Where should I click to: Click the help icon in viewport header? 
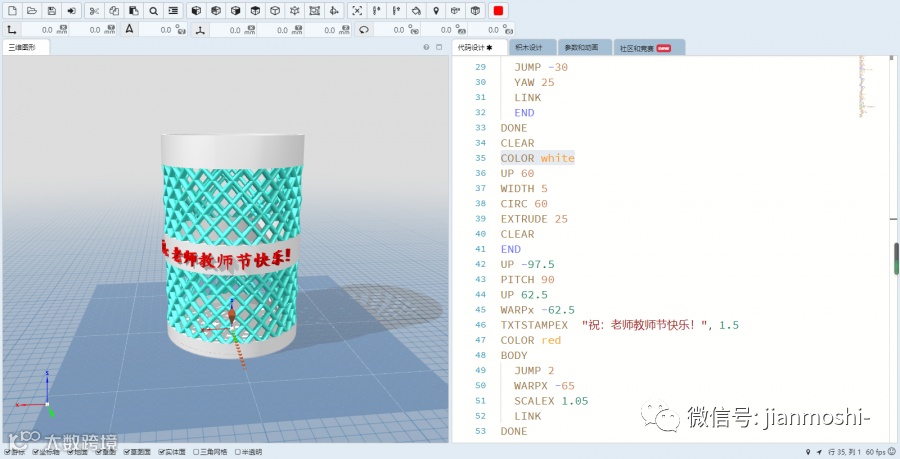(426, 47)
